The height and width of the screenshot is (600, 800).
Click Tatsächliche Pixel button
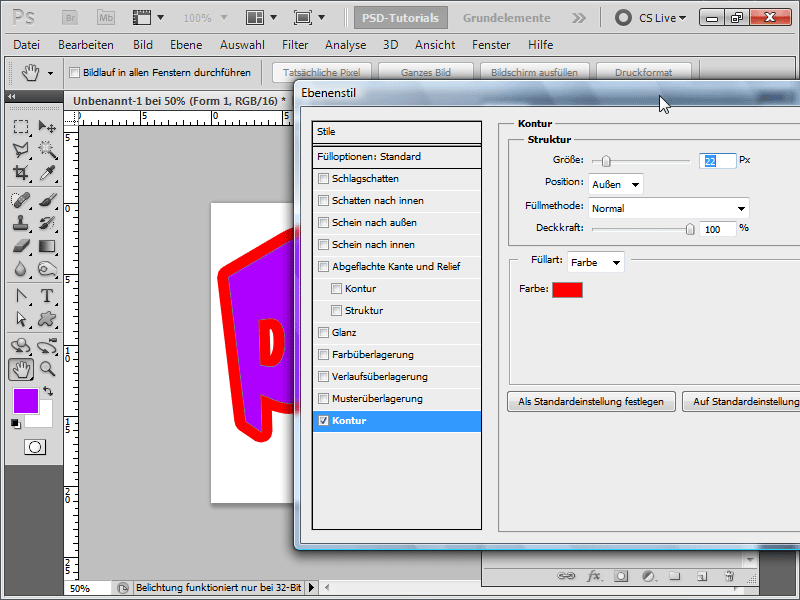pos(321,72)
